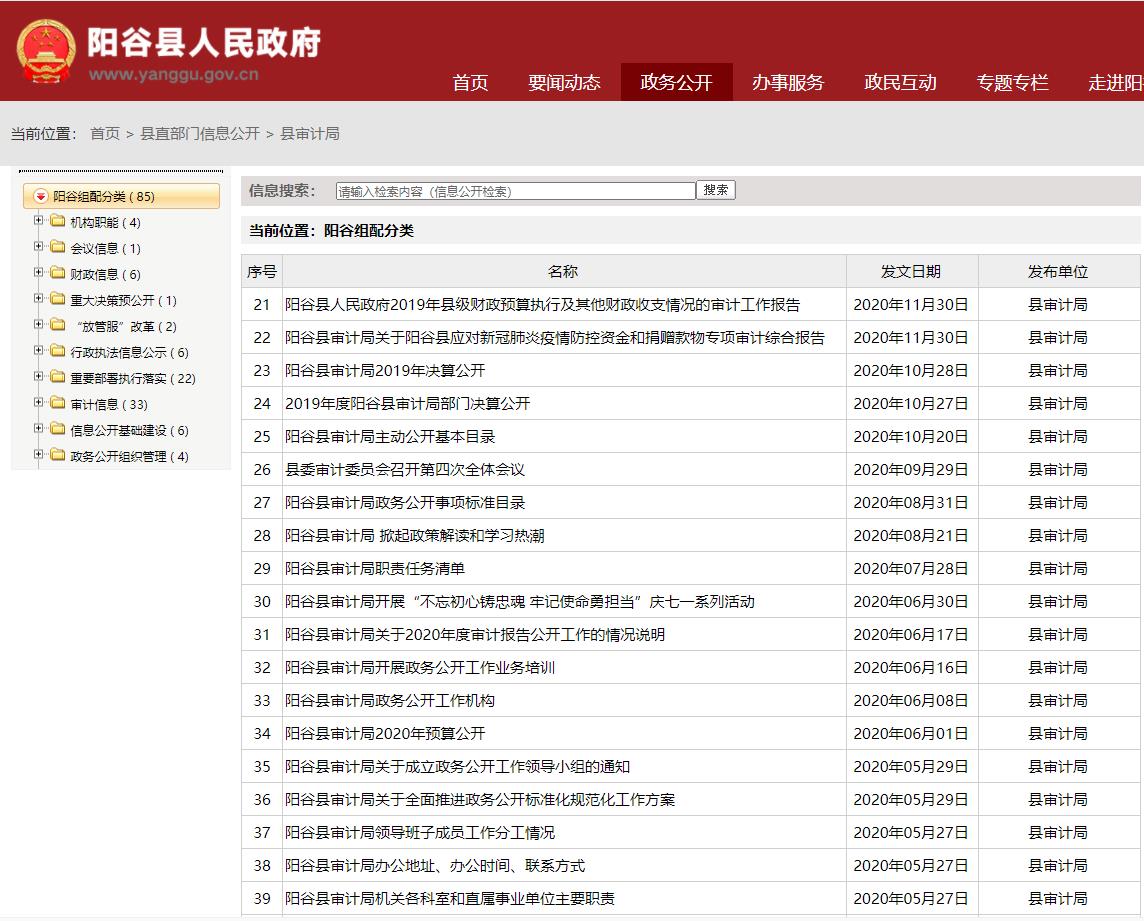The width and height of the screenshot is (1144, 921).
Task: Expand the 财政信息 tree node
Action: coord(39,272)
